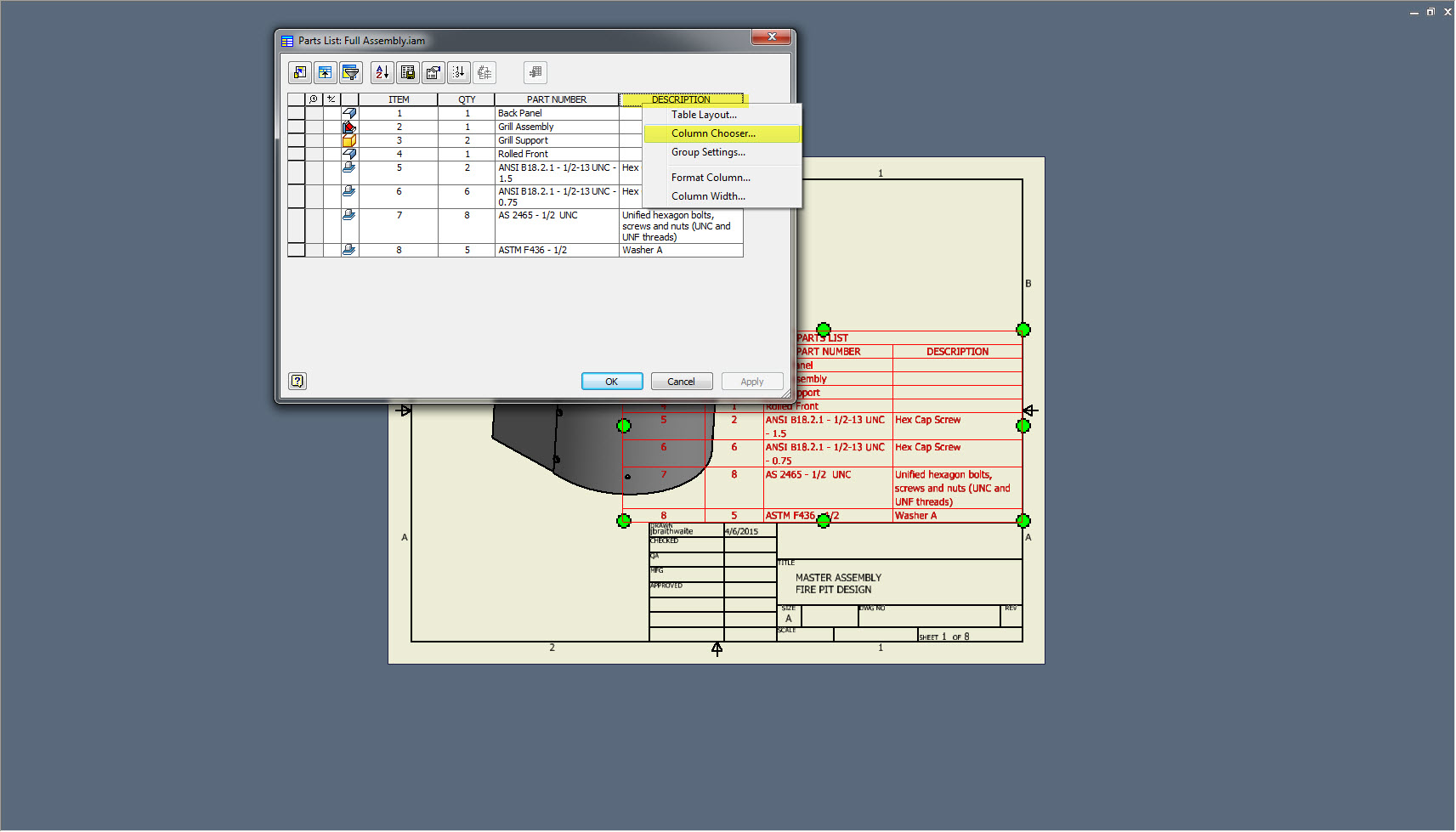Click the Save Item Overrides to BOM icon

click(x=484, y=73)
